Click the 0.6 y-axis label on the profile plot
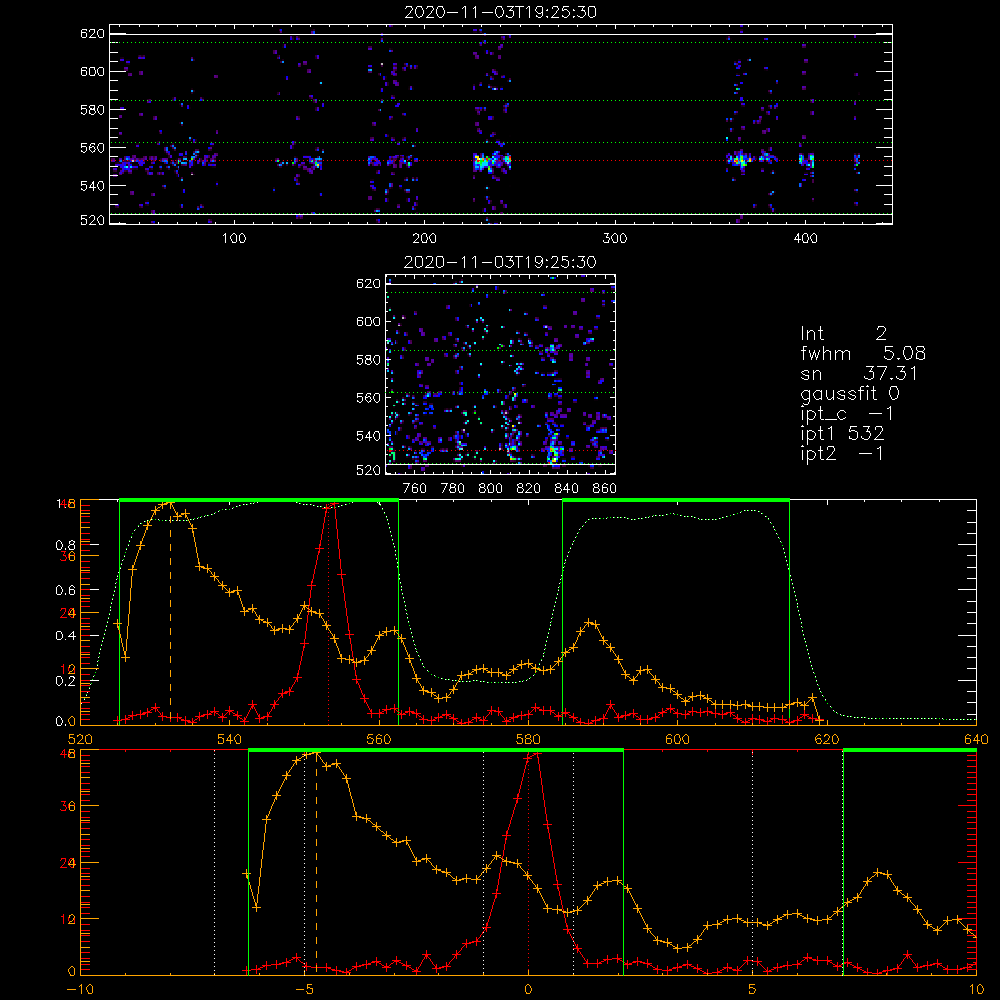The width and height of the screenshot is (1000, 1000). (x=65, y=591)
